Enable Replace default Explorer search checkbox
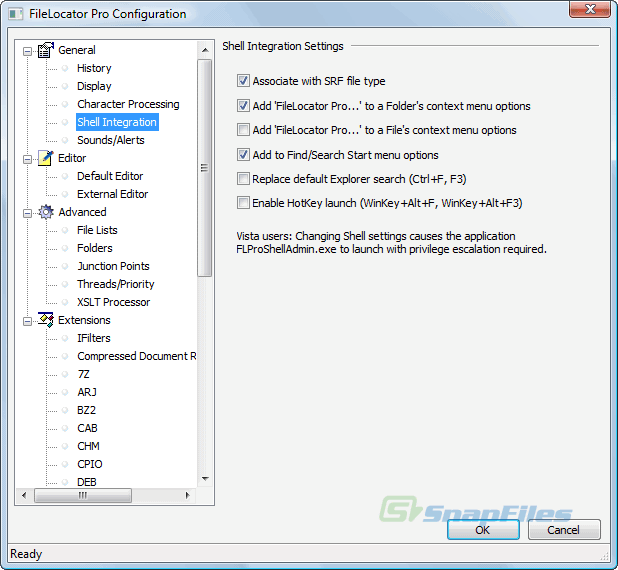Viewport: 618px width, 570px height. point(243,179)
